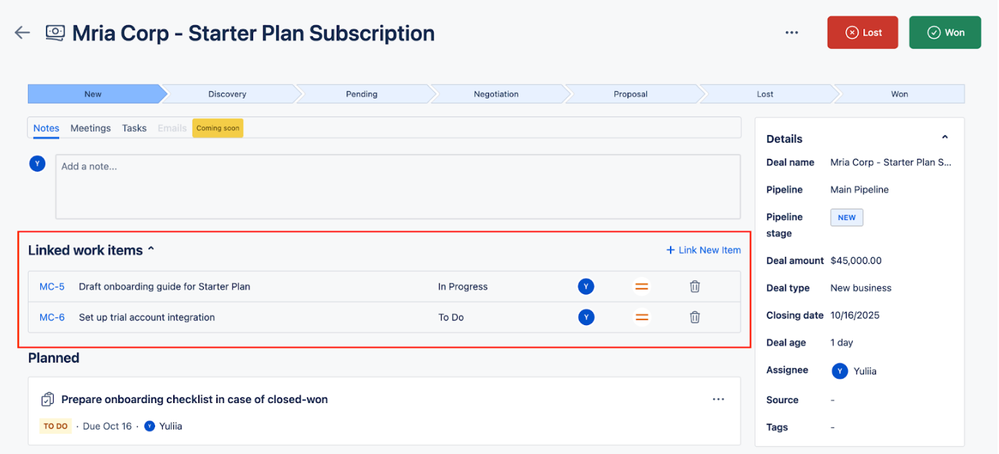Click the deal icon beside the title
Screen dimensions: 999x454
pyautogui.click(x=55, y=33)
